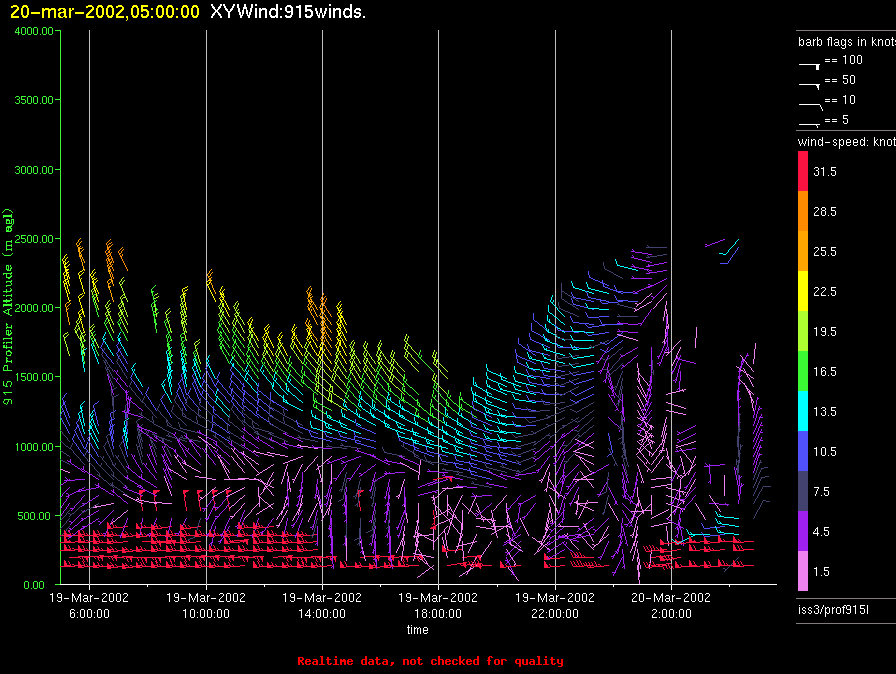The image size is (896, 674).
Task: Click the yellow 20-mar-2002,05:00:00 timestamp title
Action: click(x=103, y=12)
